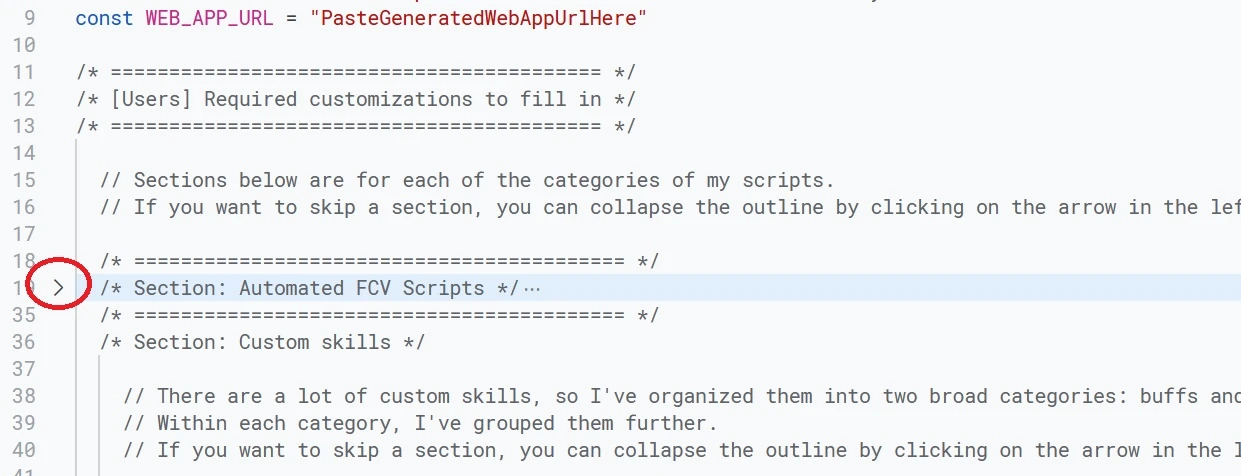Click line number 36 in the gutter

pyautogui.click(x=23, y=342)
